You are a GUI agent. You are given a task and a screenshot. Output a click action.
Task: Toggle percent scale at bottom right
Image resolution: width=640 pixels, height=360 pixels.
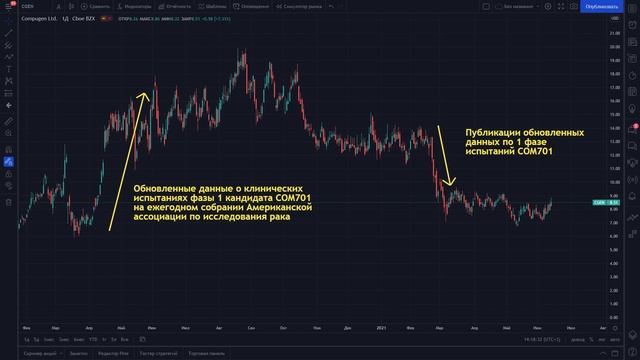coord(591,340)
